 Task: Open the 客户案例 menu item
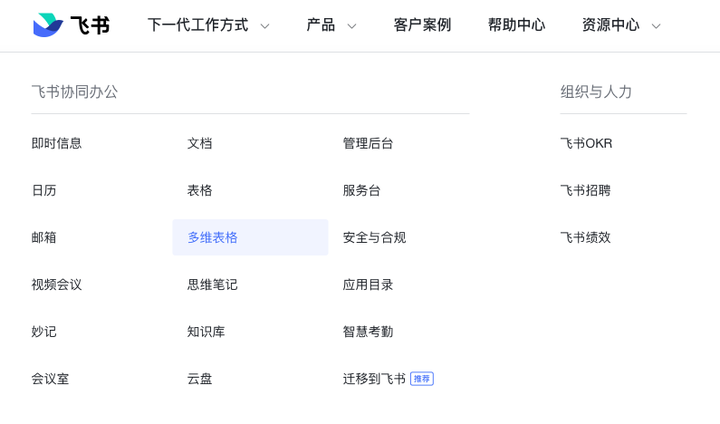[x=422, y=25]
